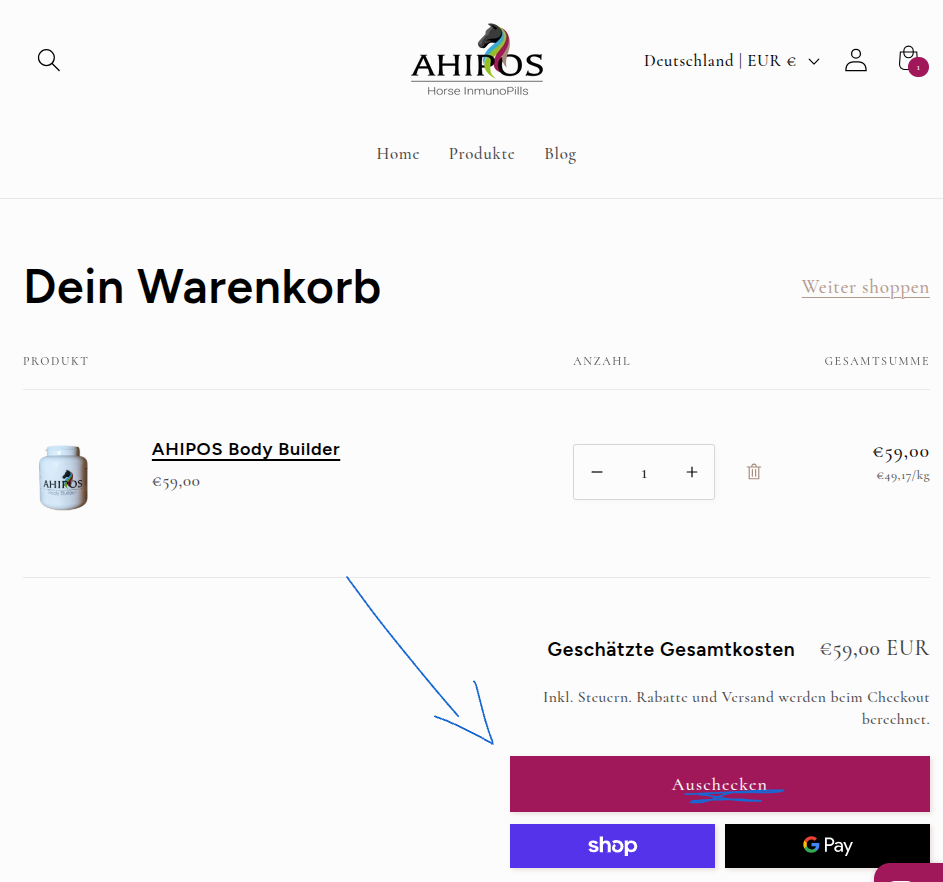This screenshot has height=882, width=943.
Task: Go to the Home menu item
Action: tap(397, 154)
